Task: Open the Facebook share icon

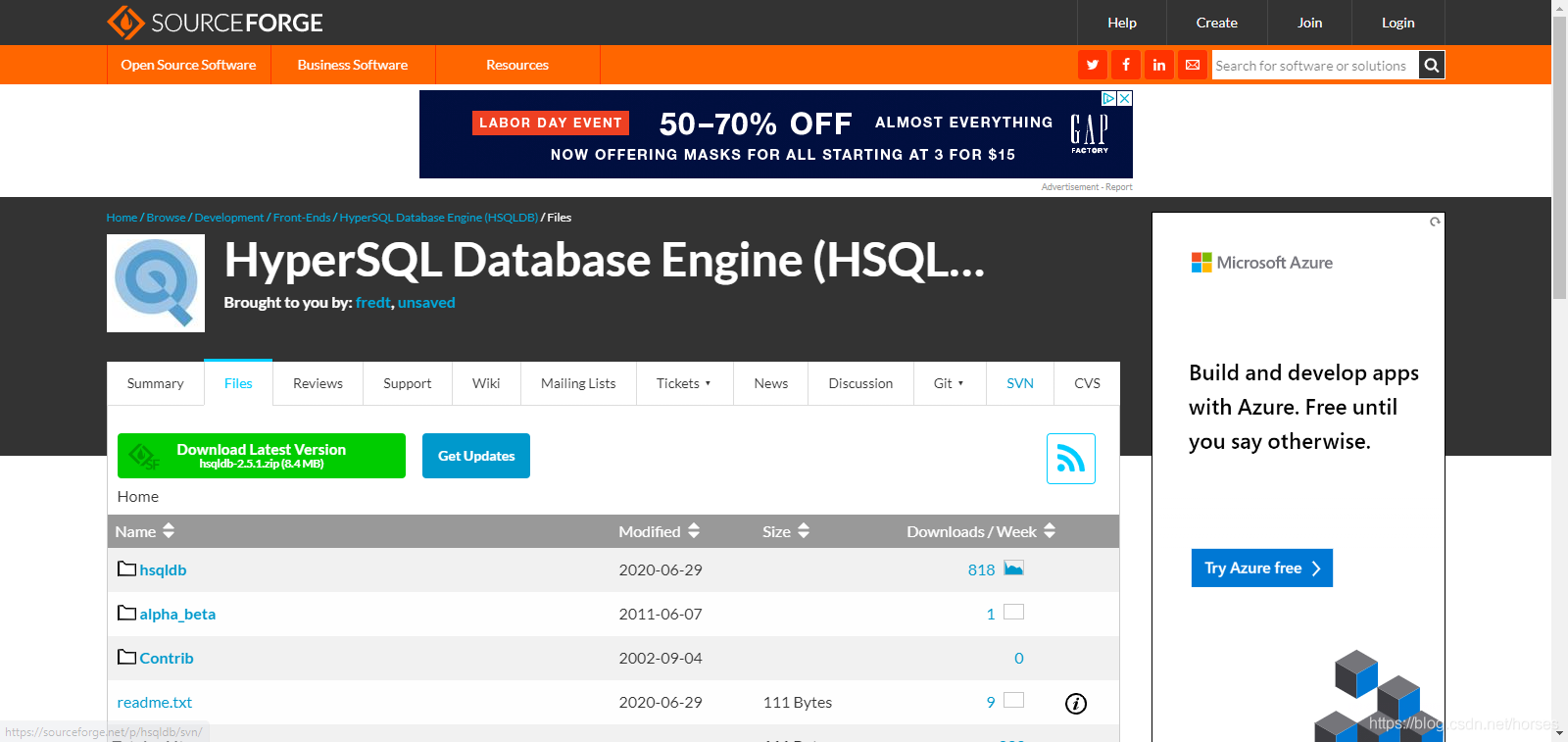Action: pos(1126,65)
